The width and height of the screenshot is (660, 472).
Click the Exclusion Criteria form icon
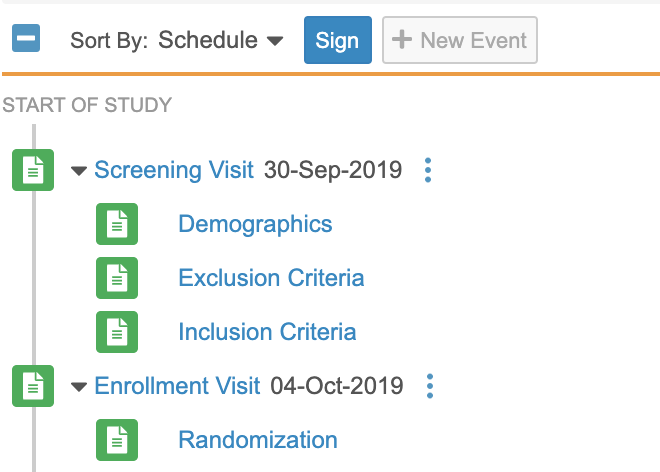[117, 278]
